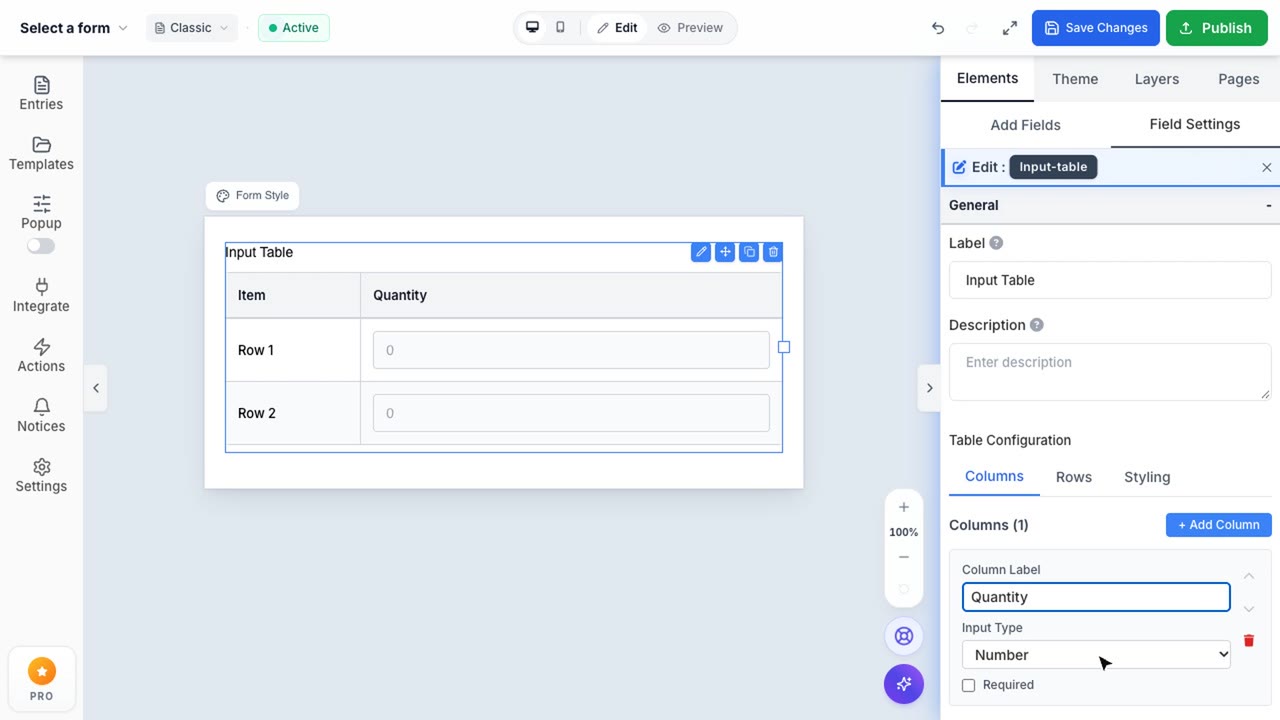Select the Styling configuration tab

coord(1147,477)
